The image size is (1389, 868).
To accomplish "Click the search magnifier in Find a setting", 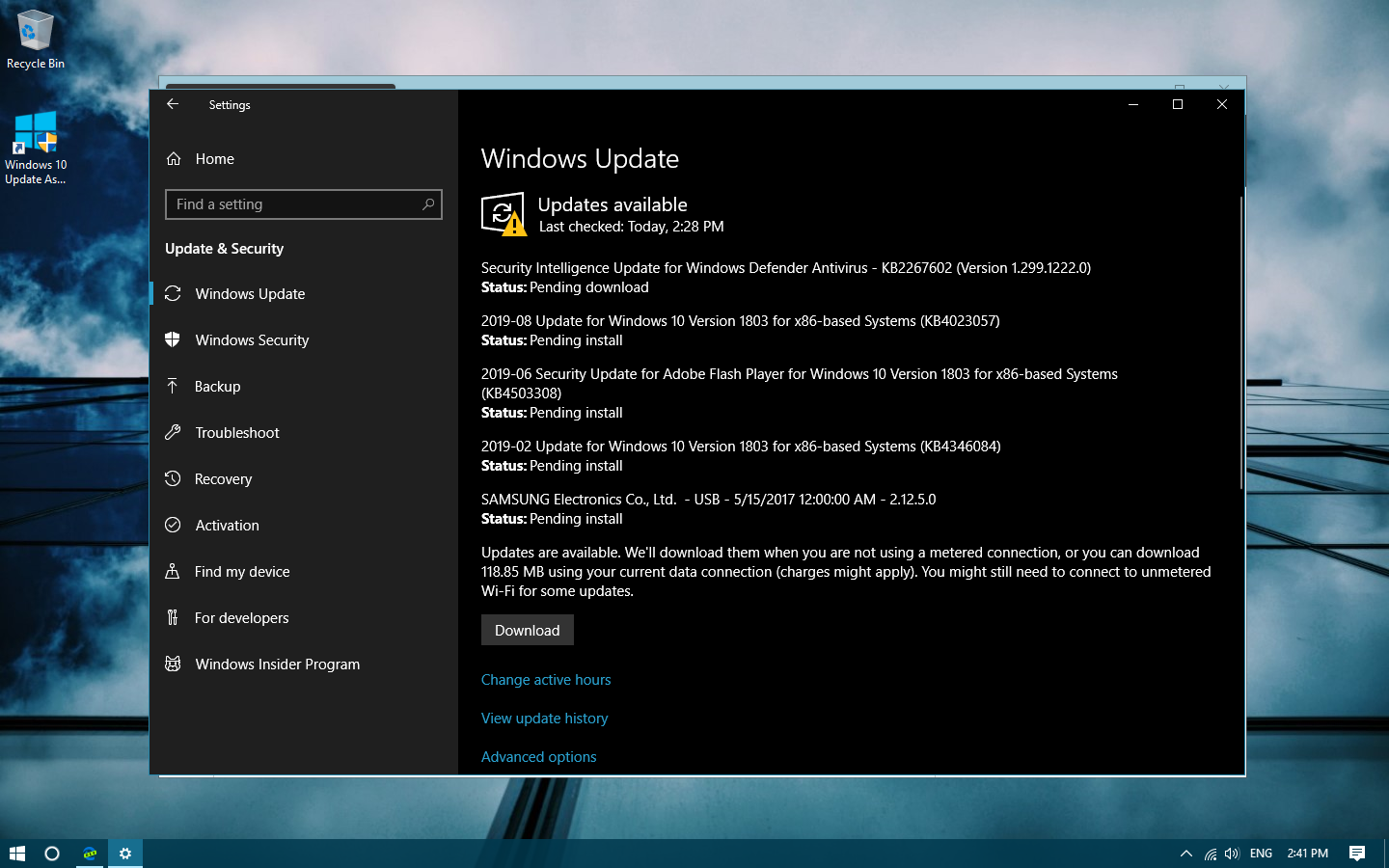I will (x=428, y=204).
